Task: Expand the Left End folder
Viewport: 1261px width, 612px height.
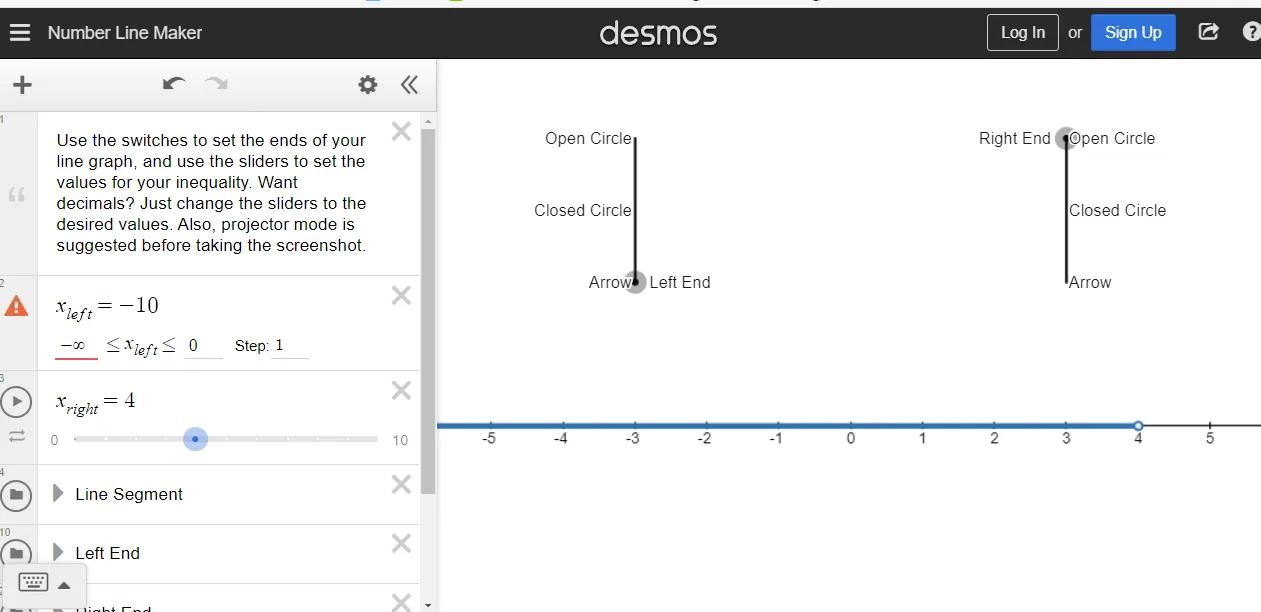Action: [x=58, y=553]
